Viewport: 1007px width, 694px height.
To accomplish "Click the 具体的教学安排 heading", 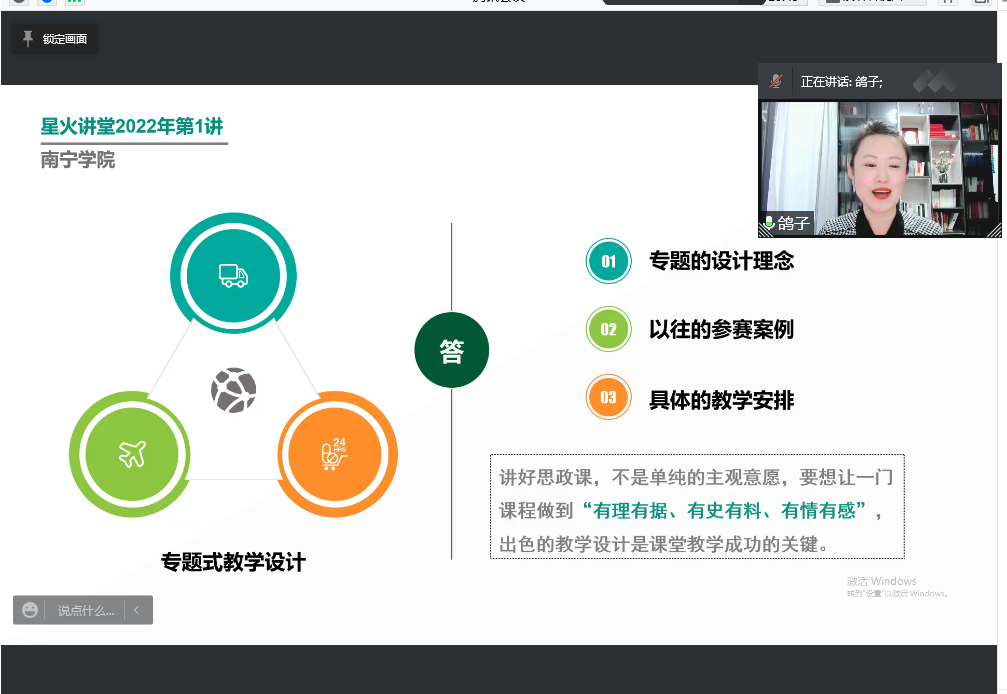I will click(721, 401).
